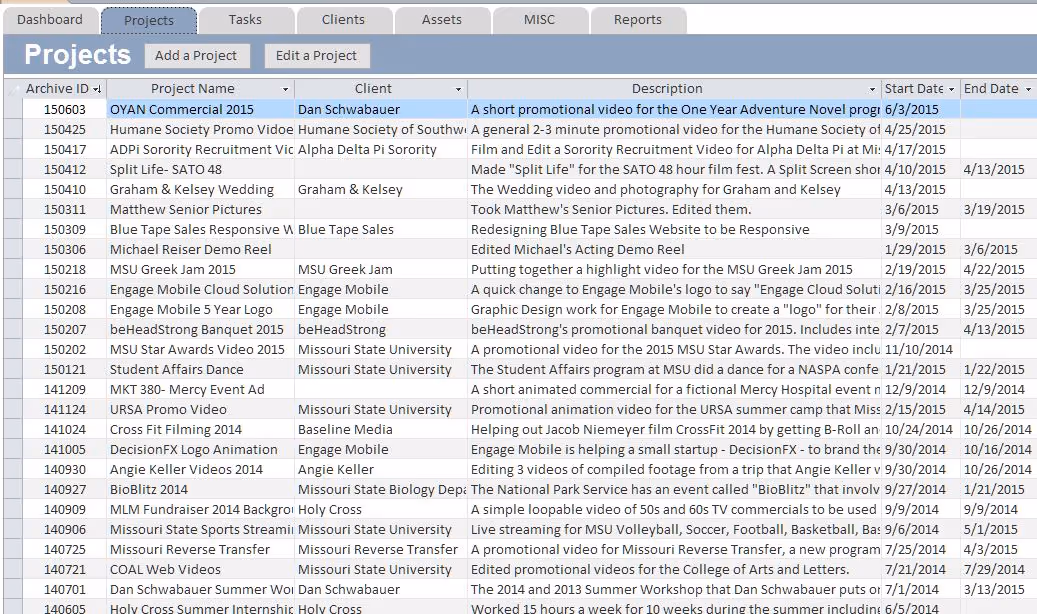1037x614 pixels.
Task: Click client cell Dan Schwabauer for OYAN row
Action: coord(381,109)
